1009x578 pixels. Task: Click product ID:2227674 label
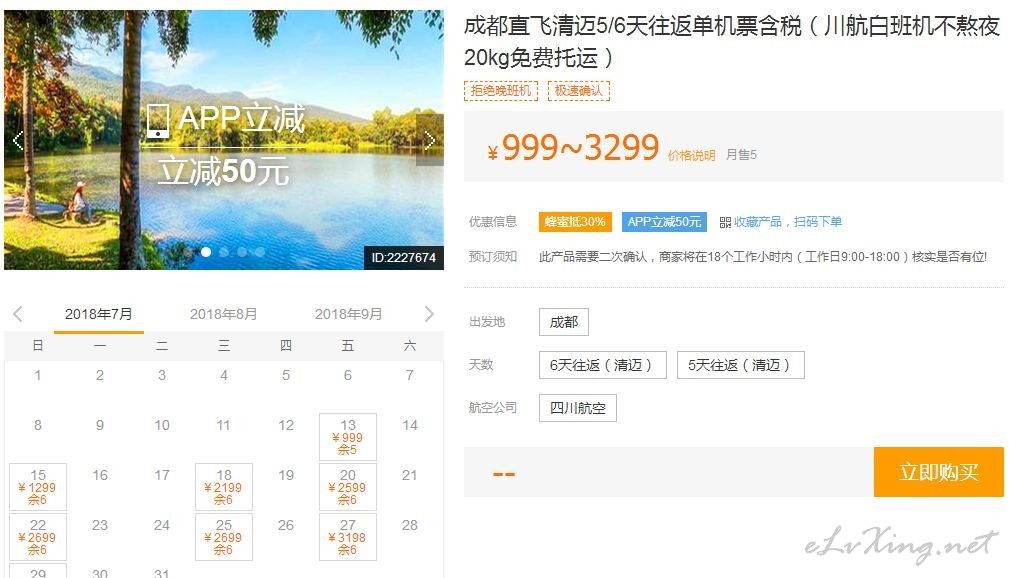403,258
